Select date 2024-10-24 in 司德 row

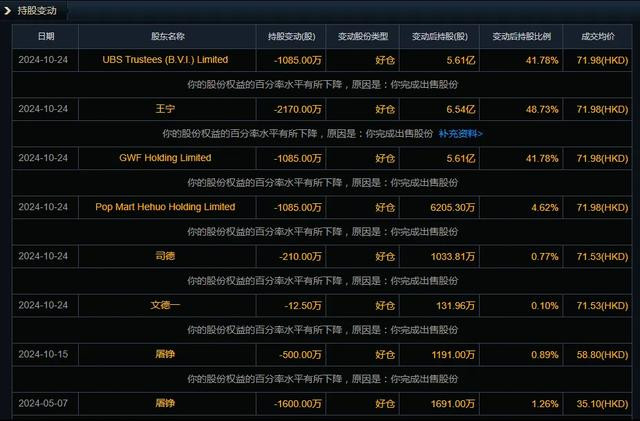[43, 256]
